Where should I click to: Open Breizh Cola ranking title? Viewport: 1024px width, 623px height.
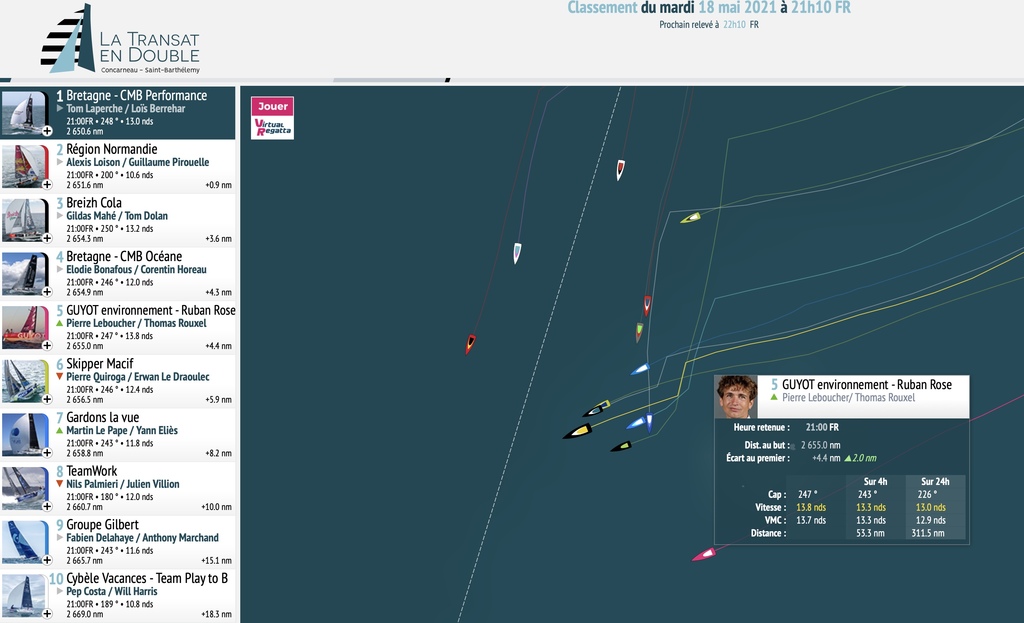point(94,202)
